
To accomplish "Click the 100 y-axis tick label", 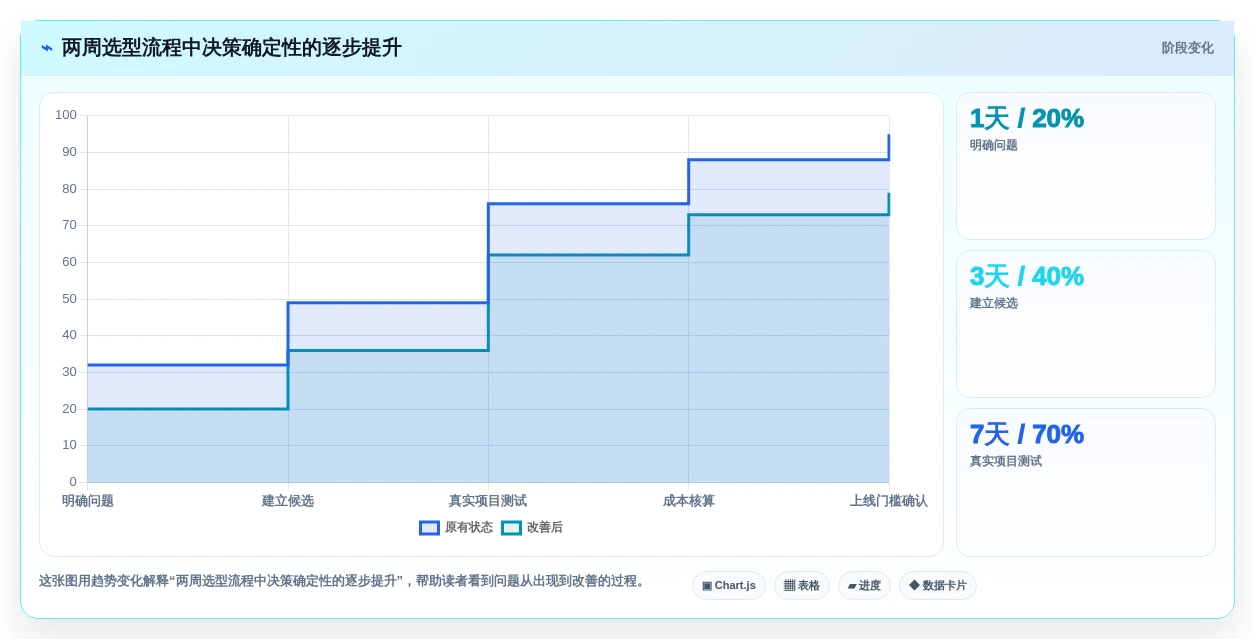I will (x=66, y=115).
